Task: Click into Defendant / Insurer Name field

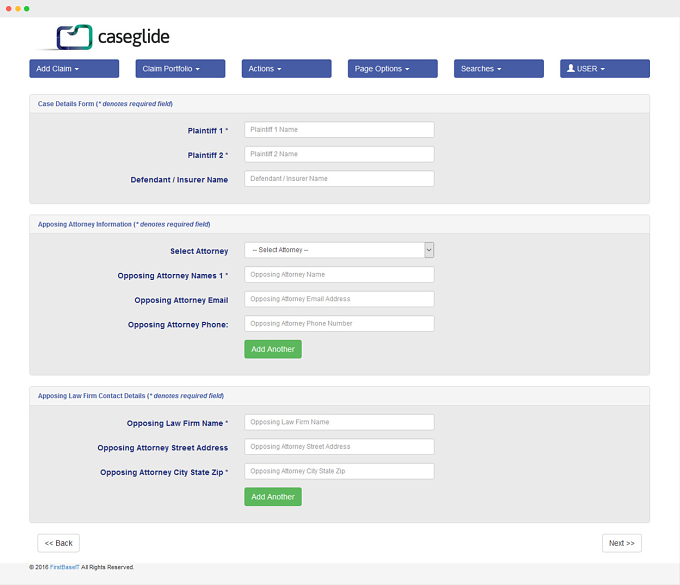Action: pyautogui.click(x=339, y=179)
